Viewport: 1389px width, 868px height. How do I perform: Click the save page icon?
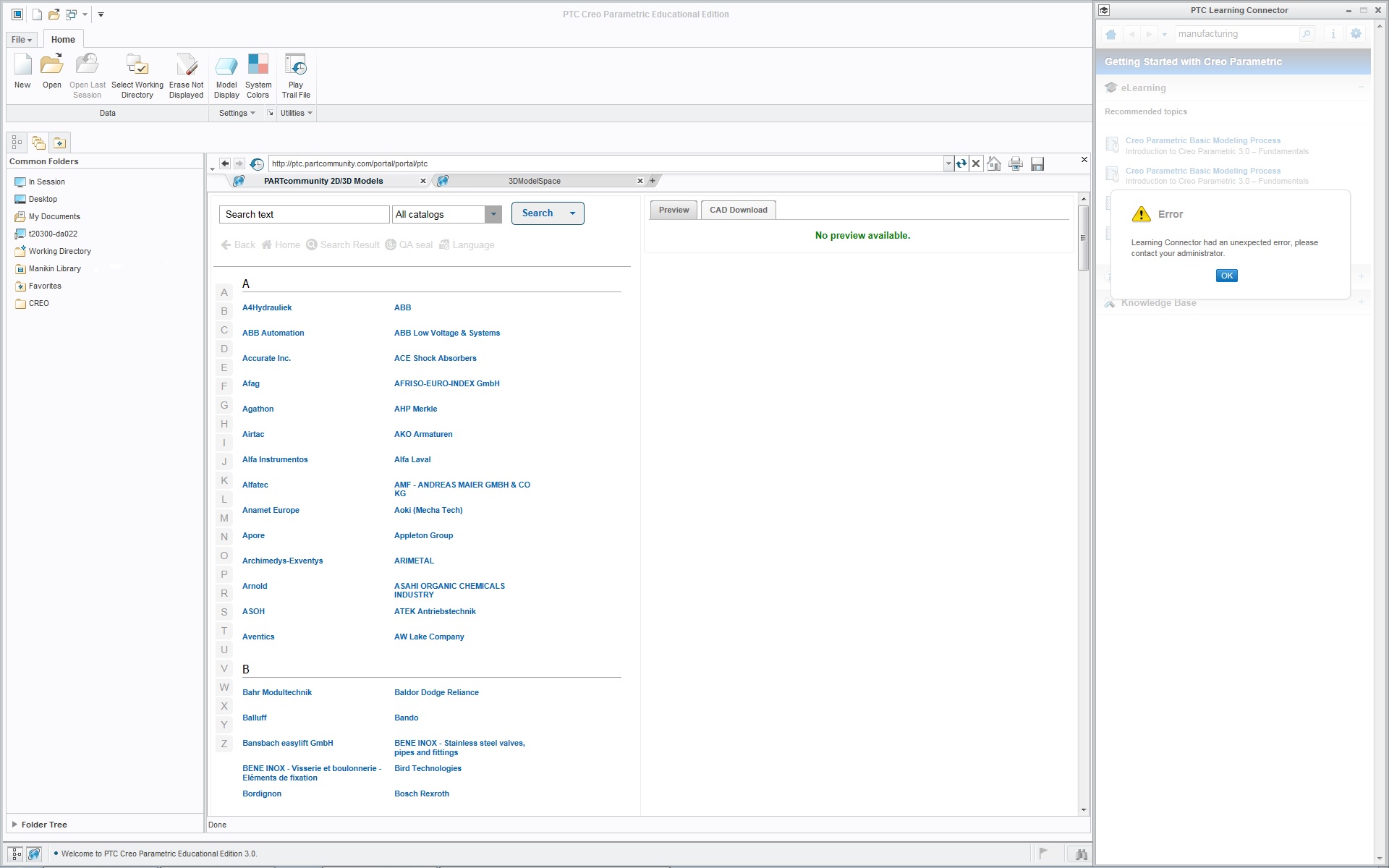point(1037,164)
